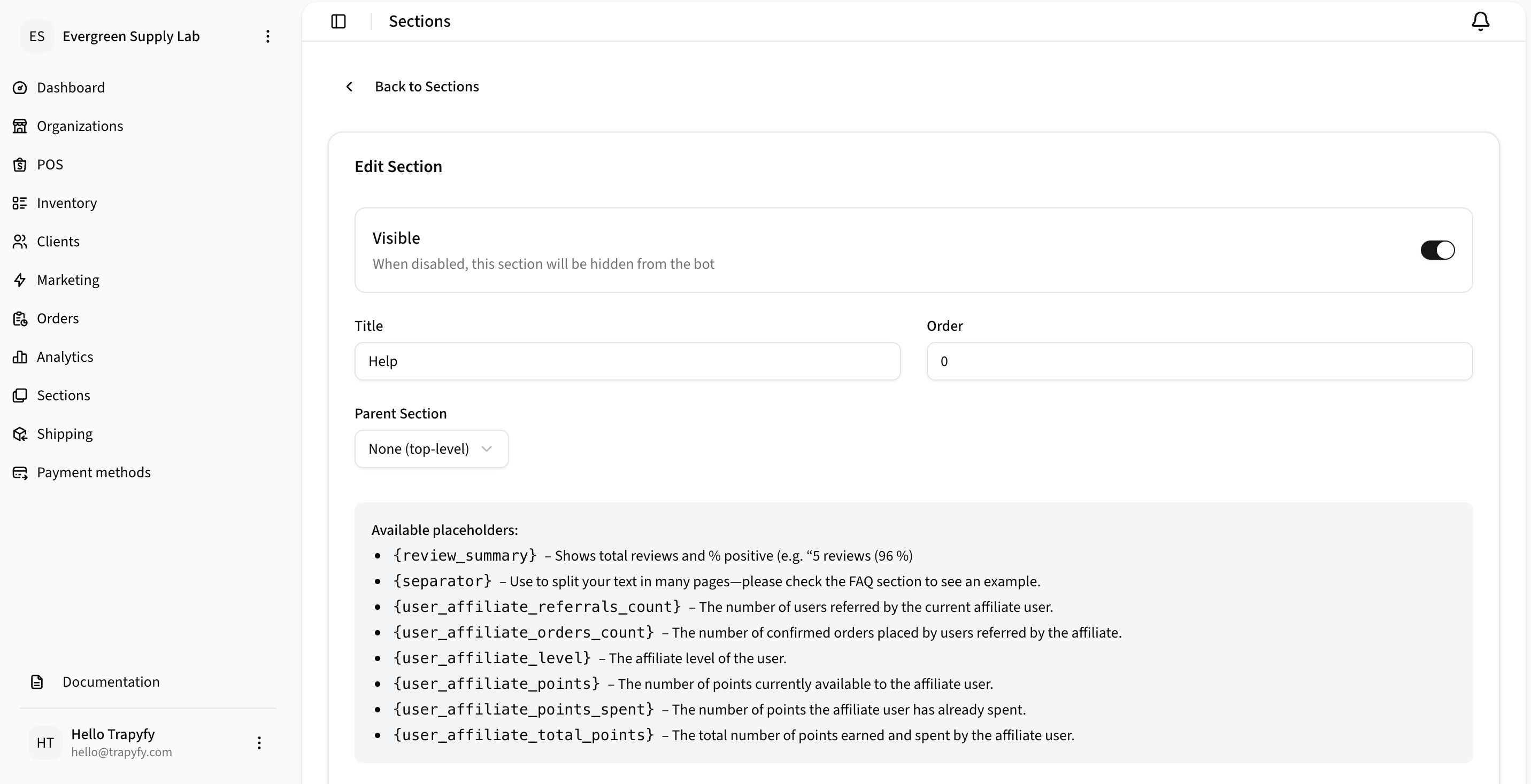Click the Inventory list icon
The height and width of the screenshot is (784, 1531).
pyautogui.click(x=20, y=203)
